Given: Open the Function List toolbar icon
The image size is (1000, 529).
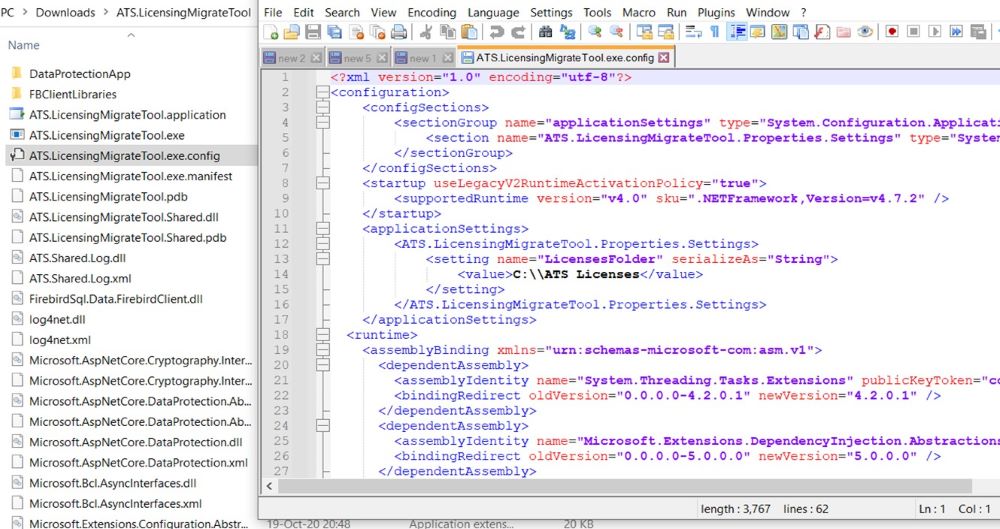Looking at the screenshot, I should pos(821,32).
